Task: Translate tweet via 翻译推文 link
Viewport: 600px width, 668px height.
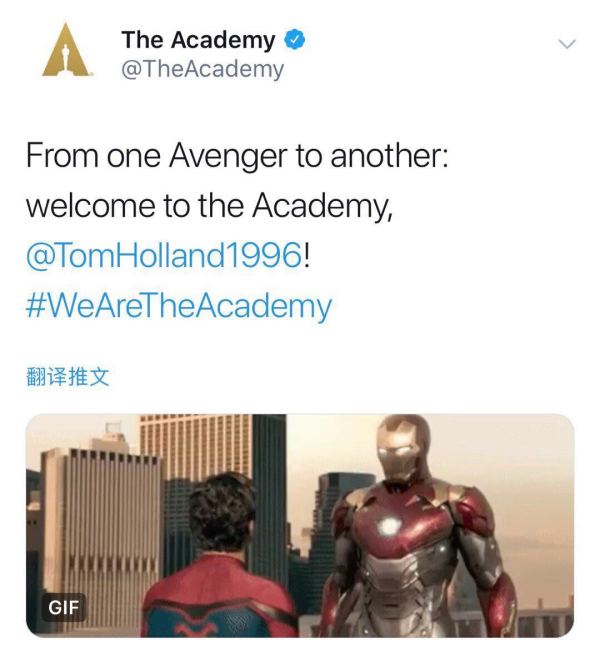Action: (68, 377)
